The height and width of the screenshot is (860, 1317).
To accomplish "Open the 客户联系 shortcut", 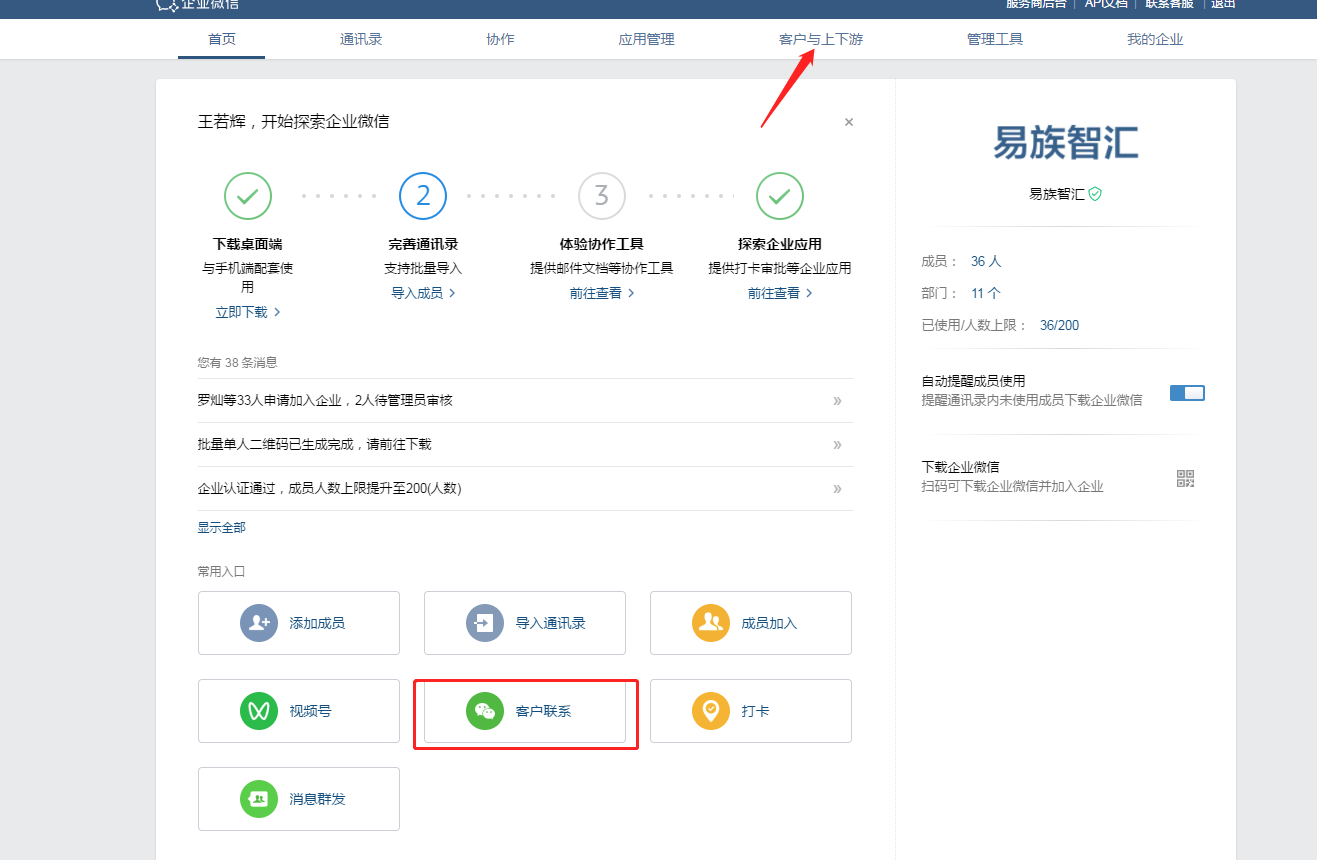I will click(525, 711).
